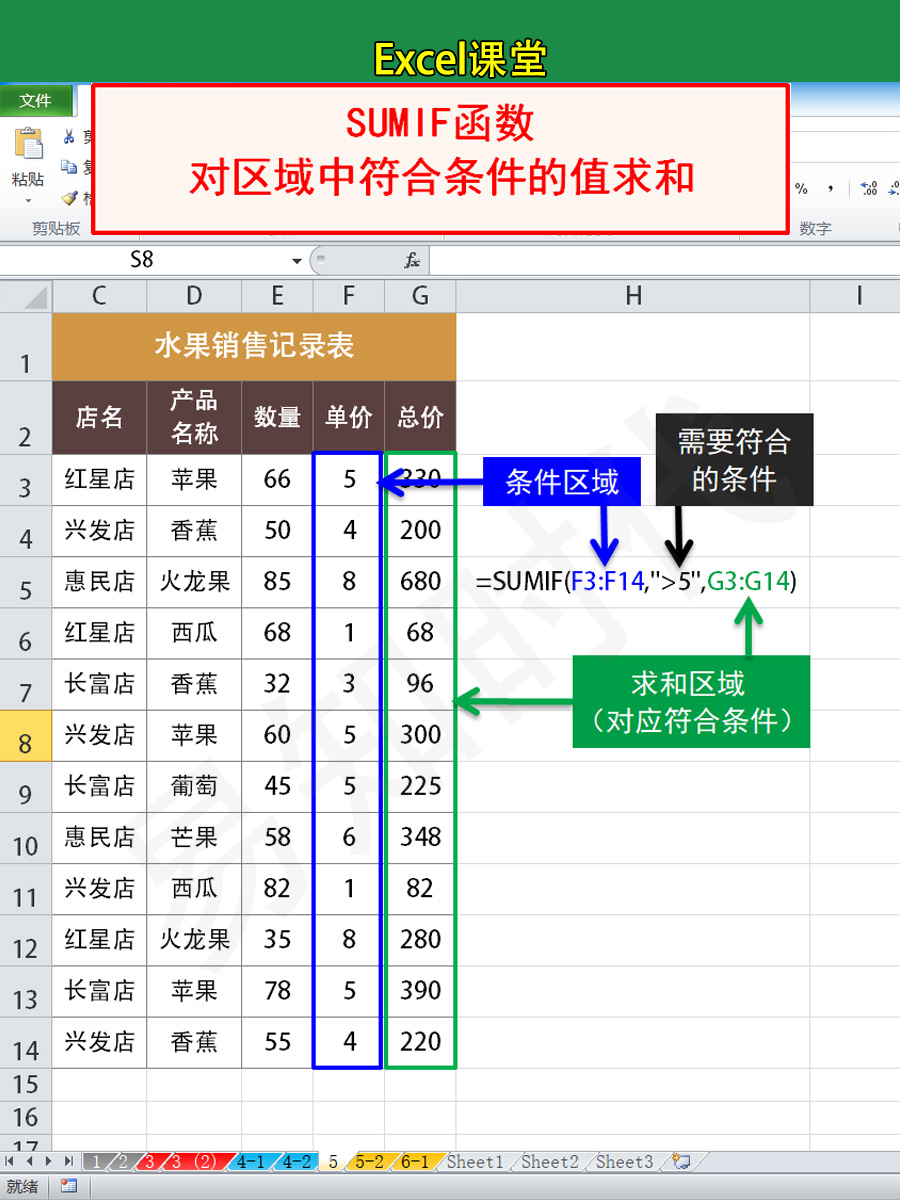900x1200 pixels.
Task: Select 火龙果 in row 12
Action: [194, 939]
